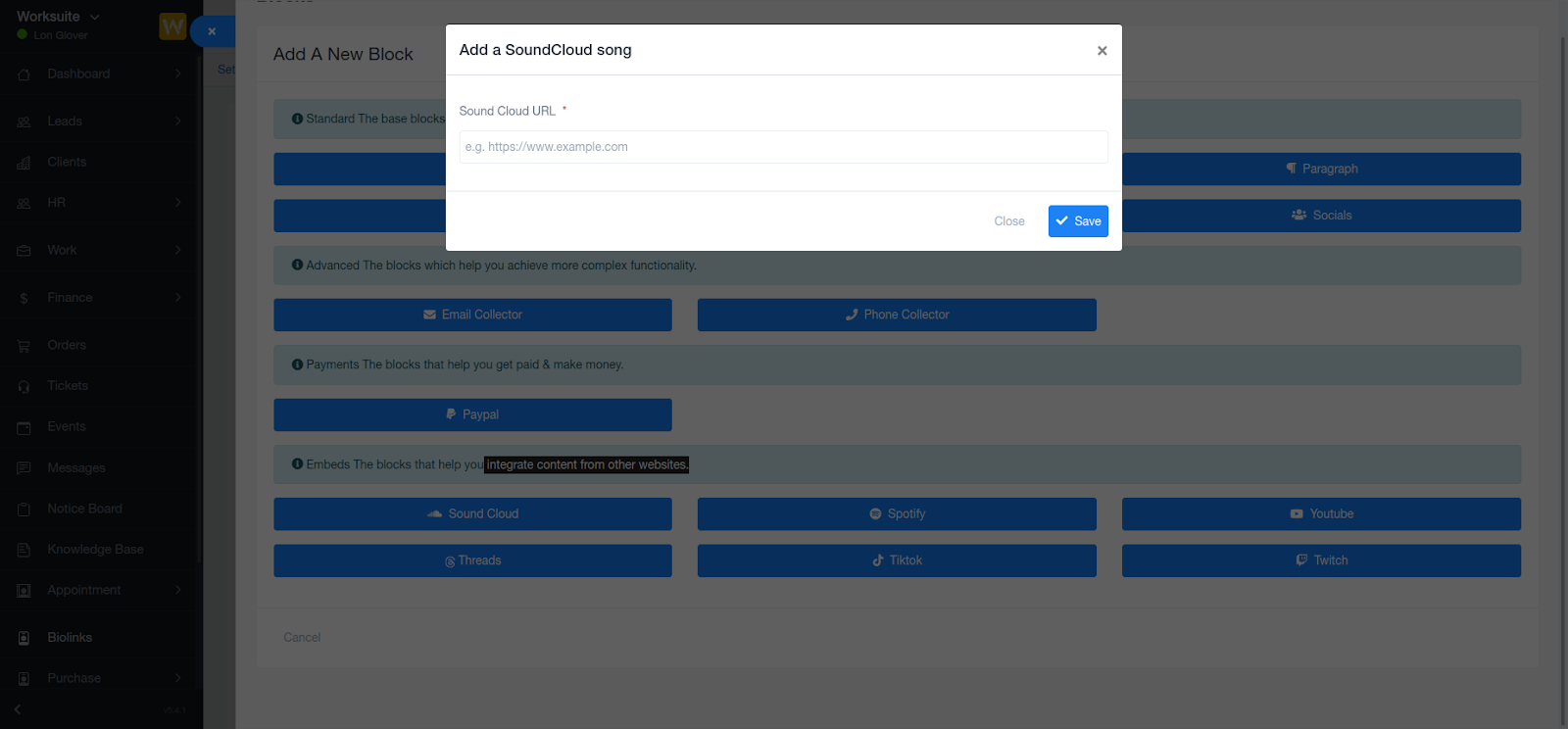
Task: Open Orders in the sidebar
Action: (67, 345)
